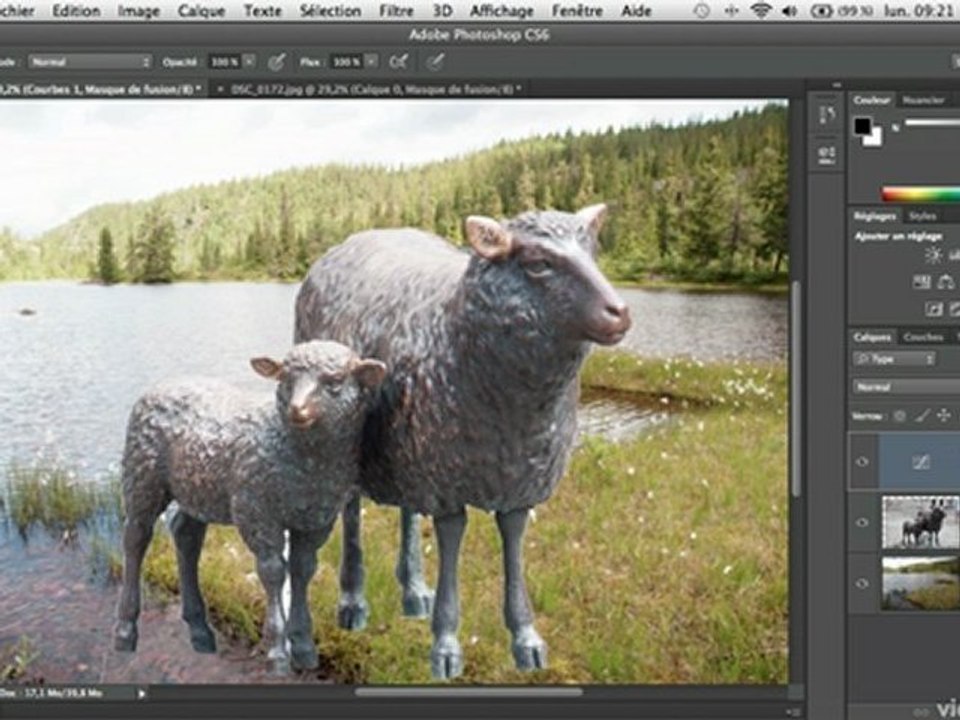The image size is (960, 720).
Task: Select the Calques tab
Action: coord(872,337)
